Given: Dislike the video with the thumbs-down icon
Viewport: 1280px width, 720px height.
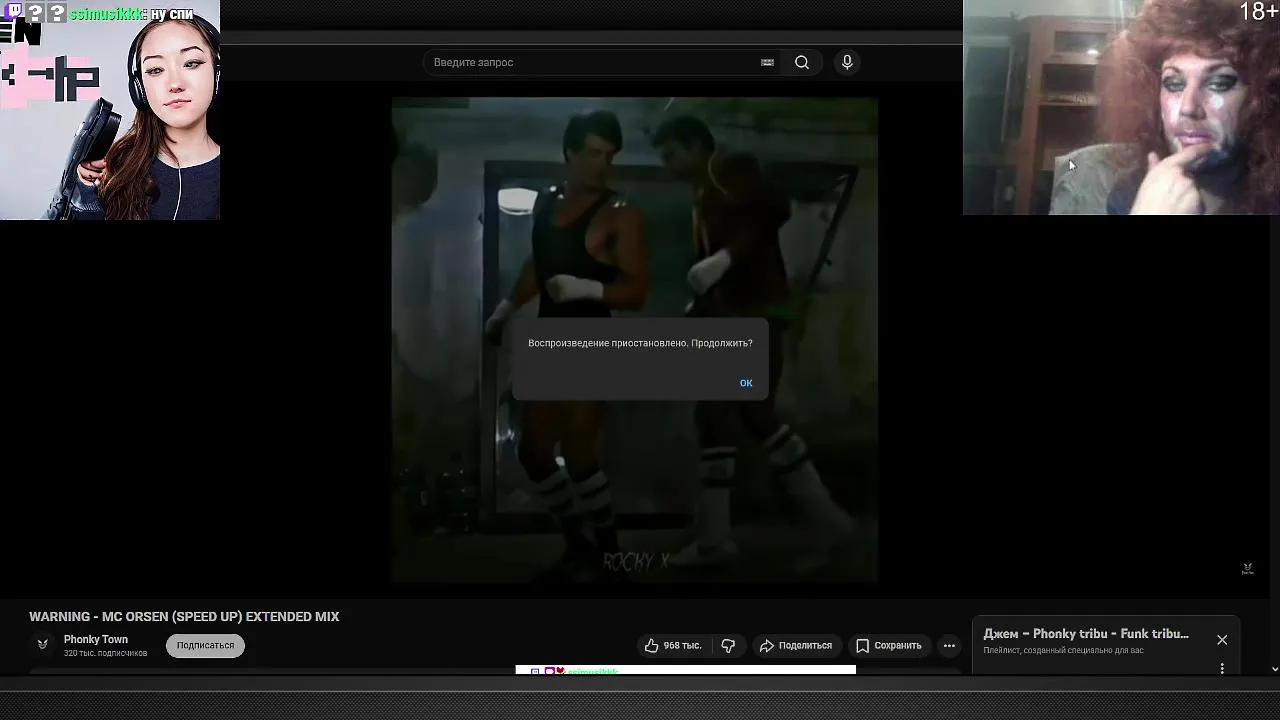Looking at the screenshot, I should coord(728,646).
